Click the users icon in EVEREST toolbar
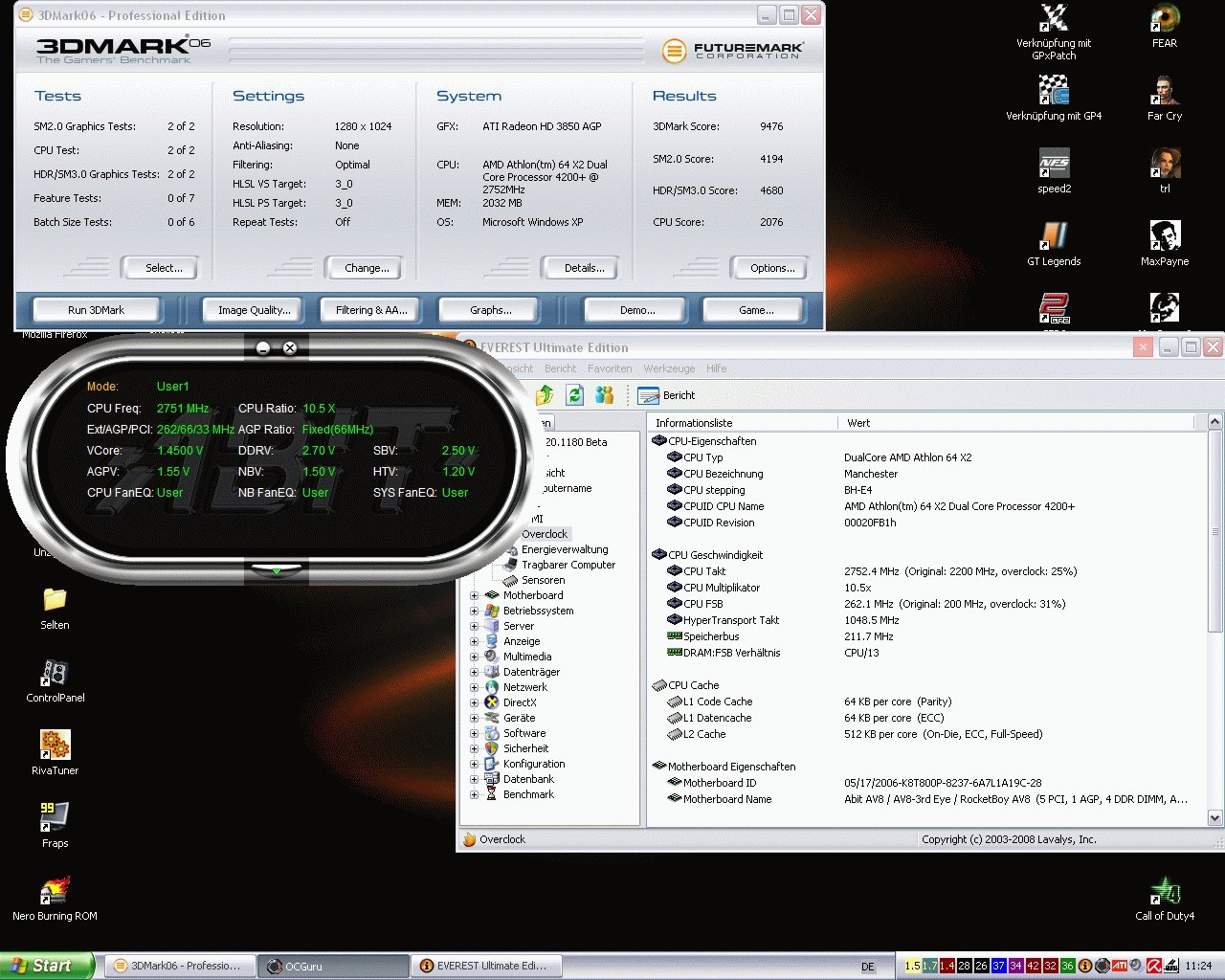The image size is (1225, 980). point(604,394)
